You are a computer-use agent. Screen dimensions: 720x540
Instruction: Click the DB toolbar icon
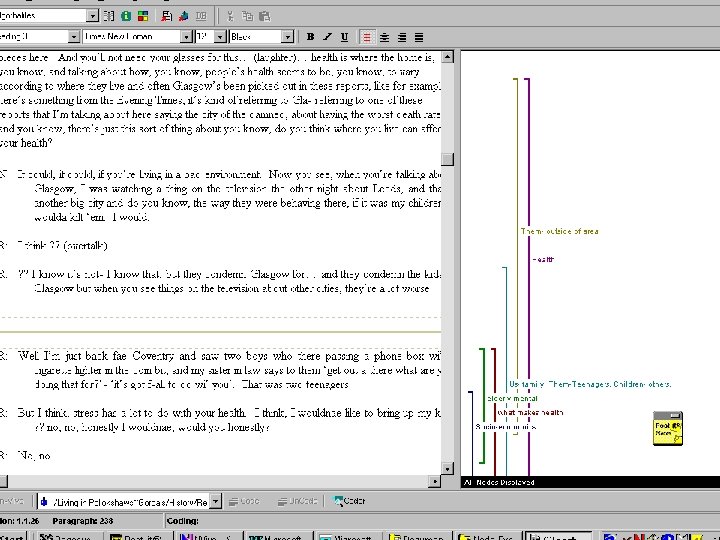tap(201, 16)
